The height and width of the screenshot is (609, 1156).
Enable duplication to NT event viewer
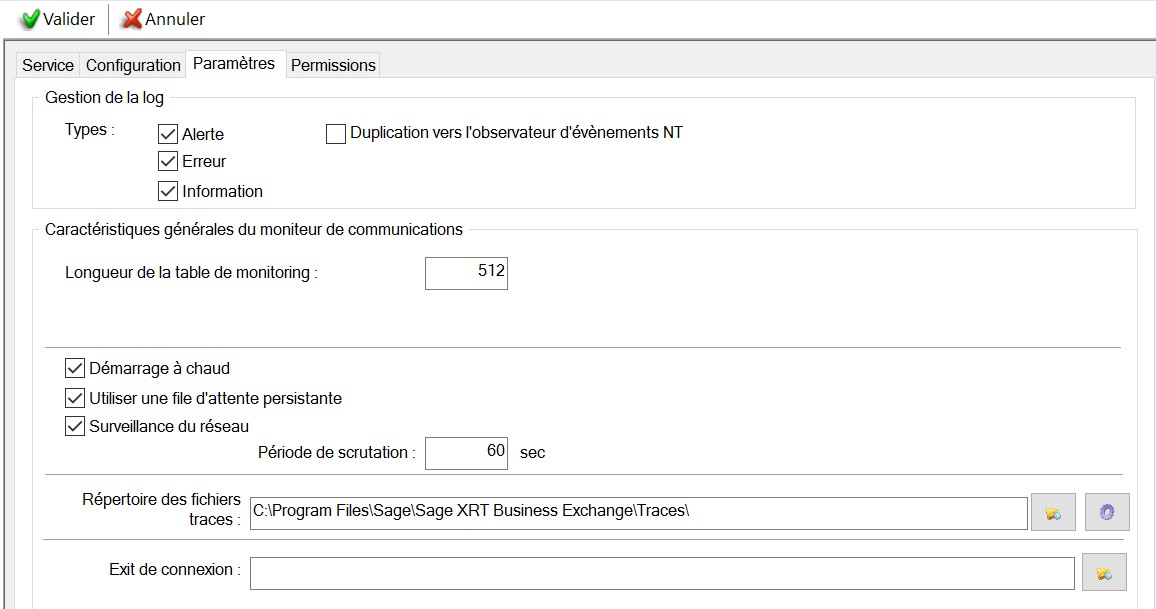coord(336,134)
